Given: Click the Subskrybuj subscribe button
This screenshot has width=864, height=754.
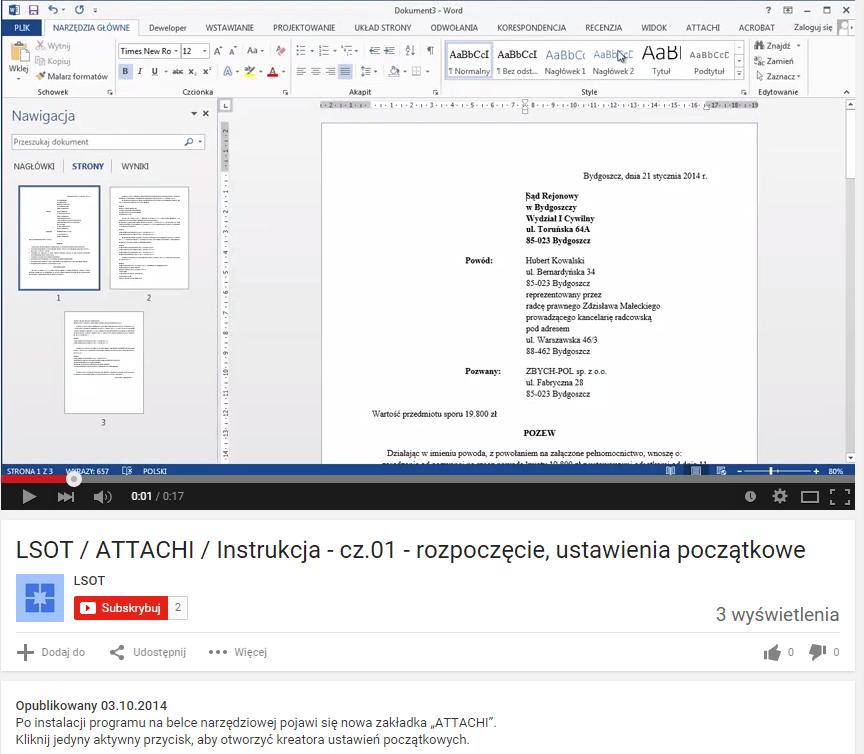Looking at the screenshot, I should tap(121, 608).
